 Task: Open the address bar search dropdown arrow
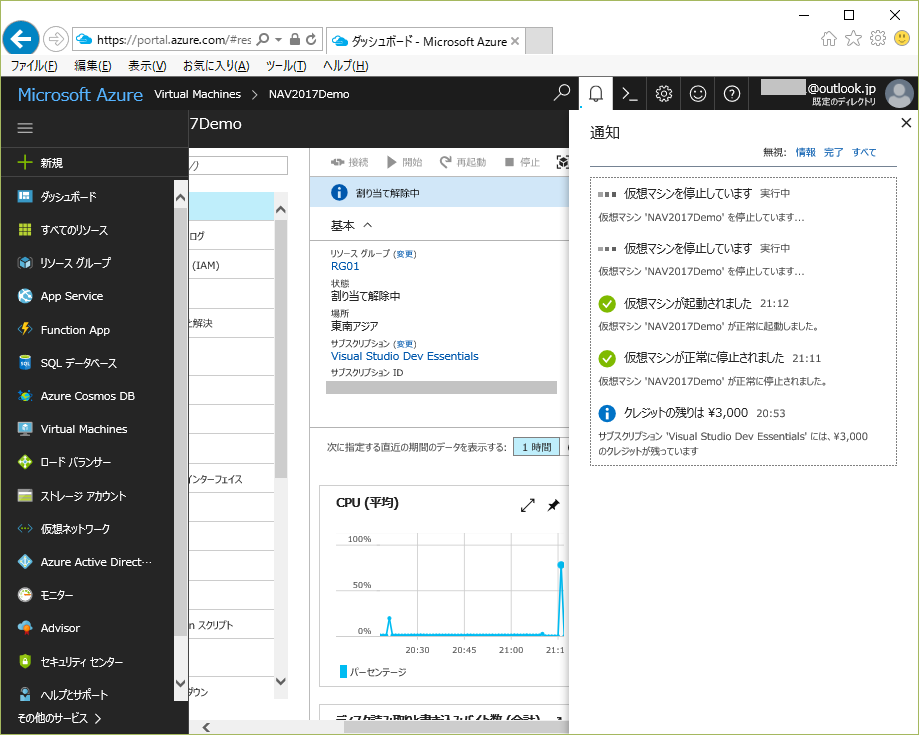pos(278,39)
